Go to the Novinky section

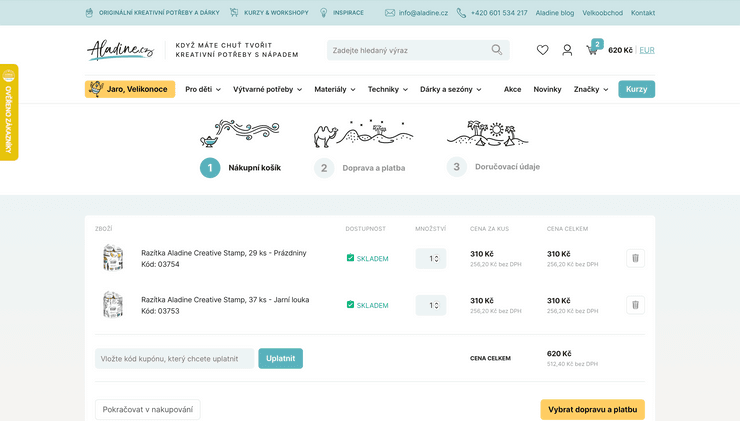(x=547, y=89)
